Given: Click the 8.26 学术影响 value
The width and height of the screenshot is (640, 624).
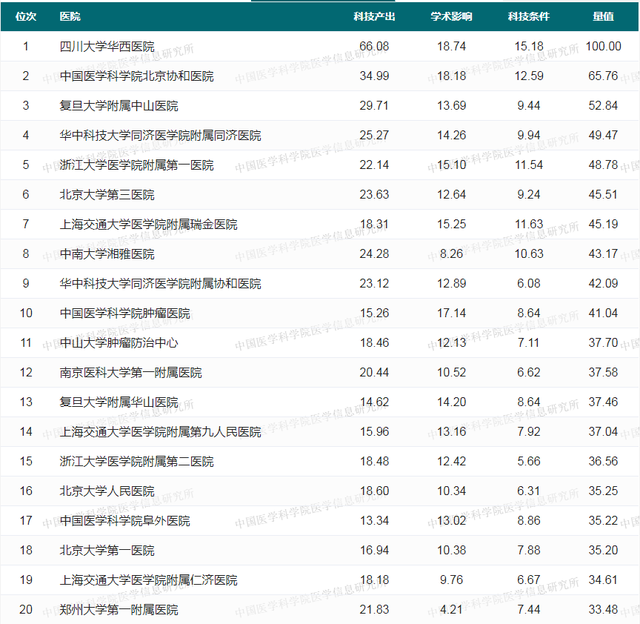Looking at the screenshot, I should [x=451, y=254].
